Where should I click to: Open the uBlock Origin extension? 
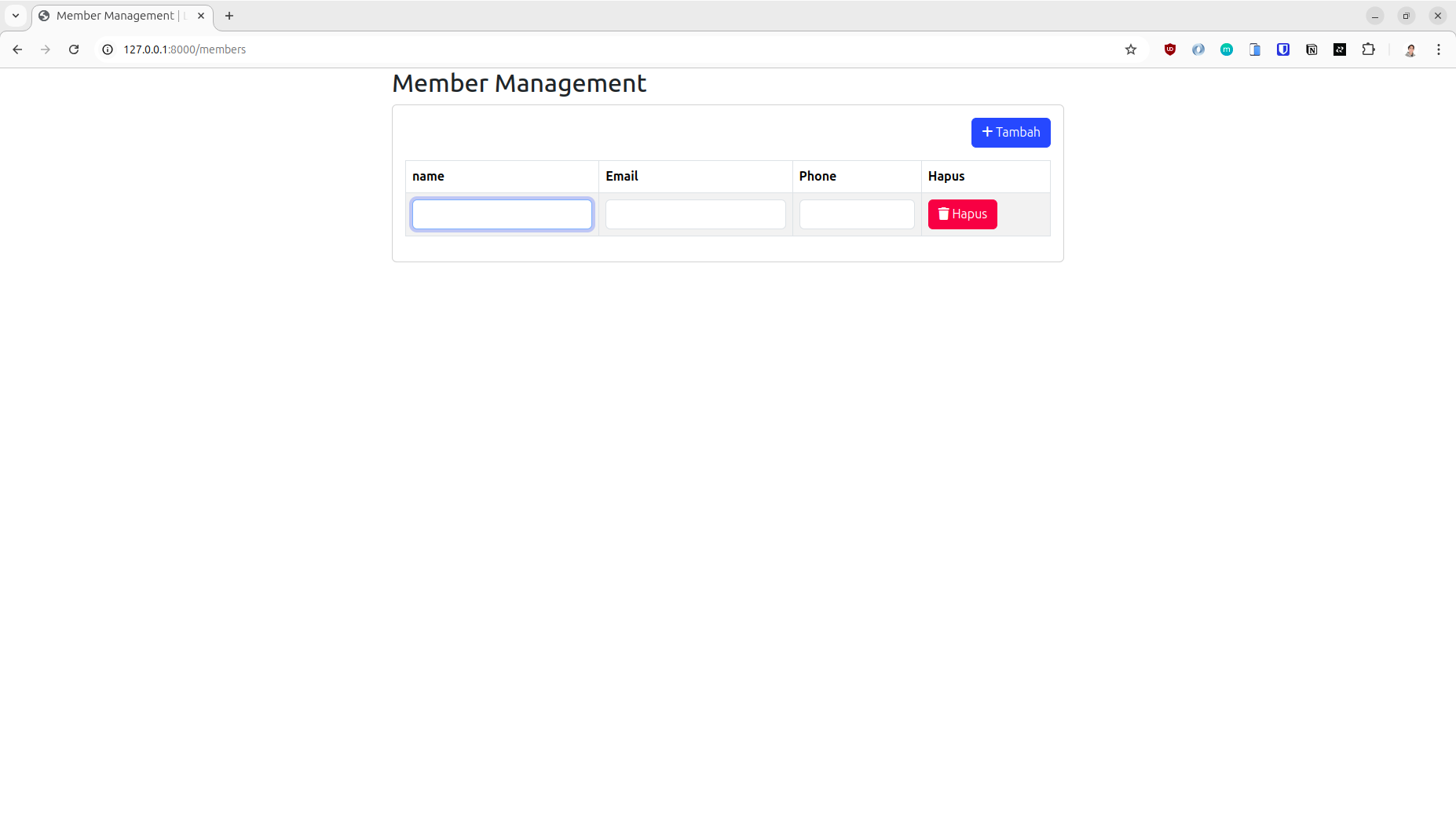(1169, 49)
